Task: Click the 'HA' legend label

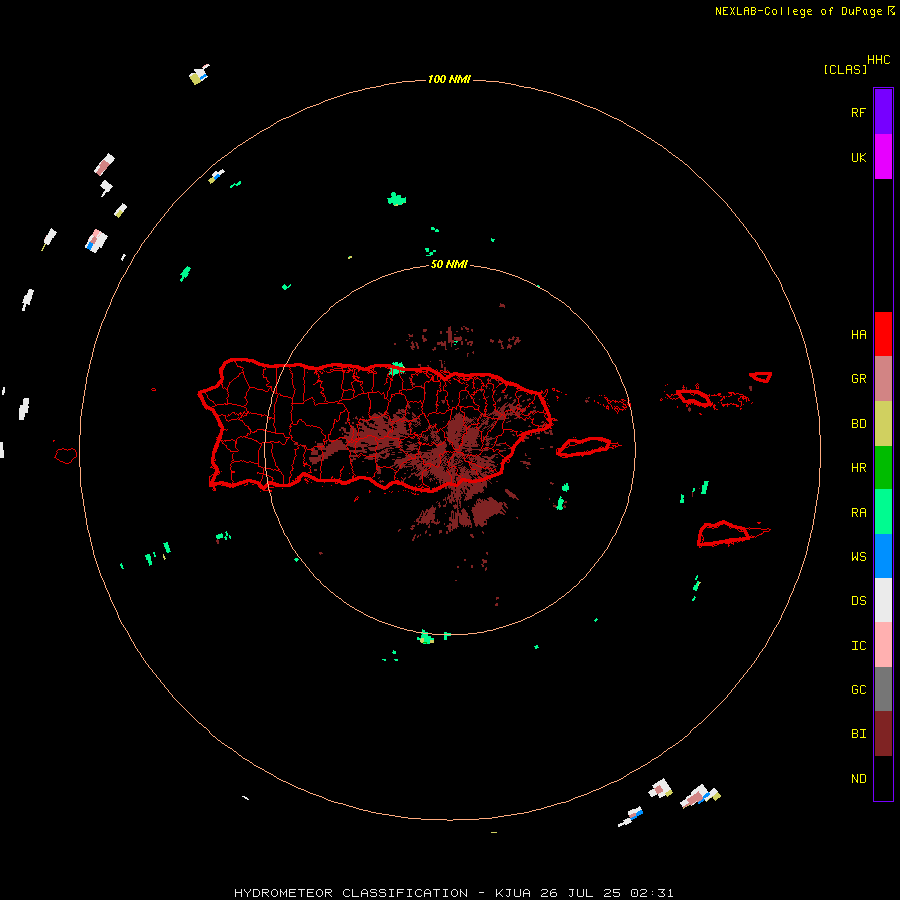Action: (x=858, y=335)
